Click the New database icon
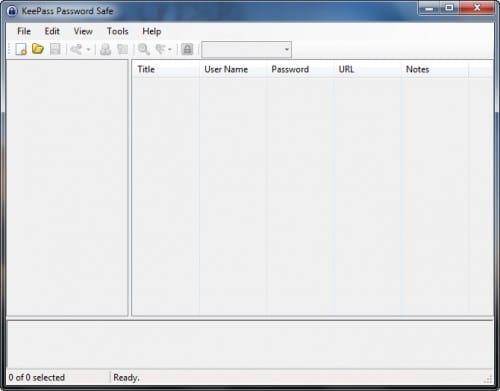The height and width of the screenshot is (391, 500). [21, 49]
